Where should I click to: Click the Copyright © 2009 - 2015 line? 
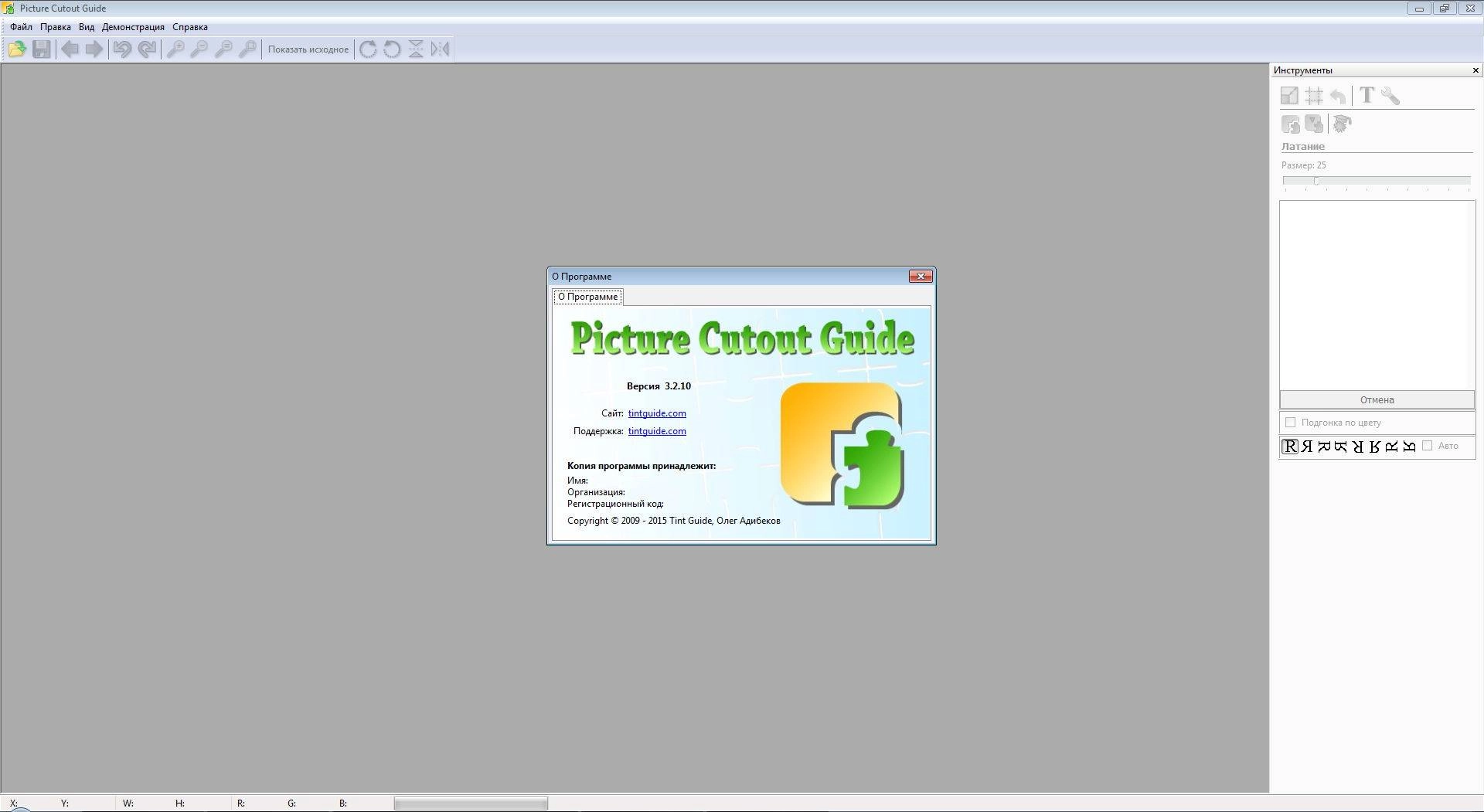[x=674, y=521]
